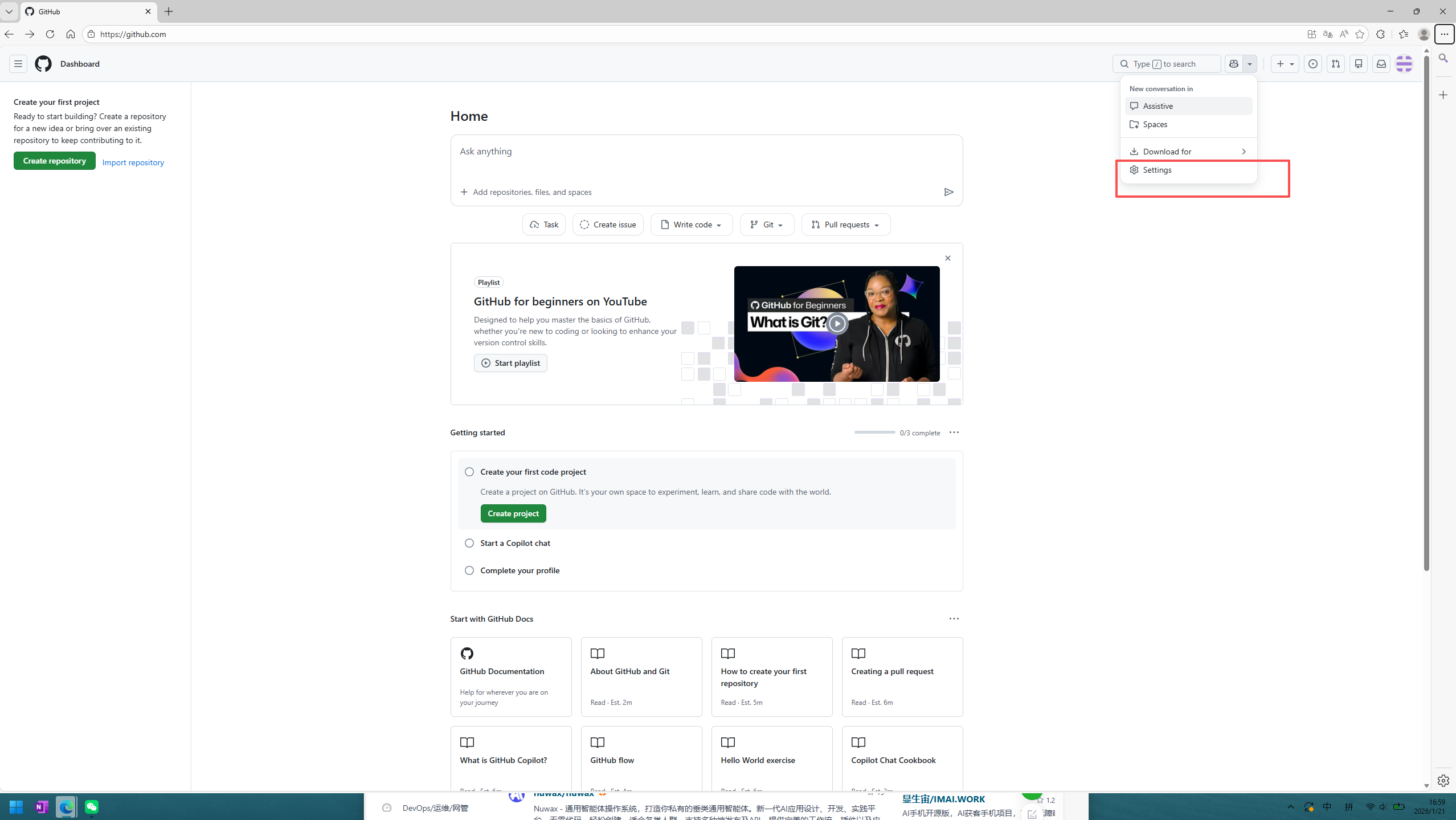The height and width of the screenshot is (820, 1456).
Task: Select the Complete your profile circle
Action: (x=469, y=570)
